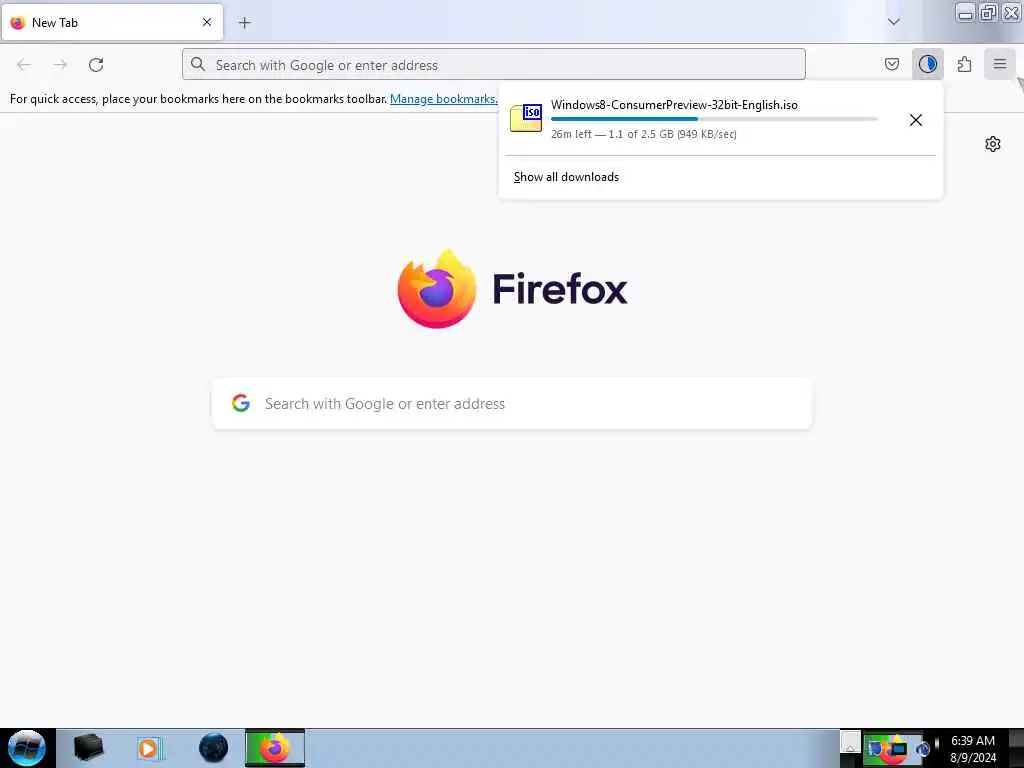This screenshot has width=1024, height=768.
Task: Expand the List all tabs chevron
Action: (893, 22)
